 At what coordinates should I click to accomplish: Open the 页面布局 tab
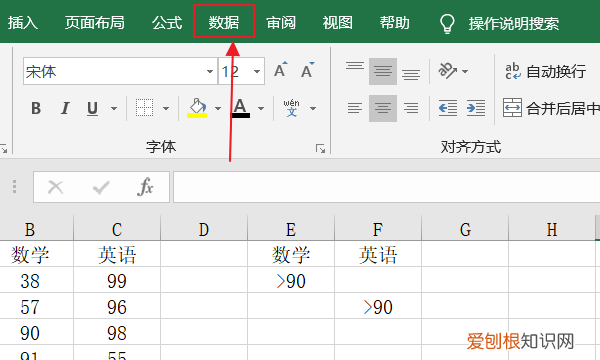point(95,23)
